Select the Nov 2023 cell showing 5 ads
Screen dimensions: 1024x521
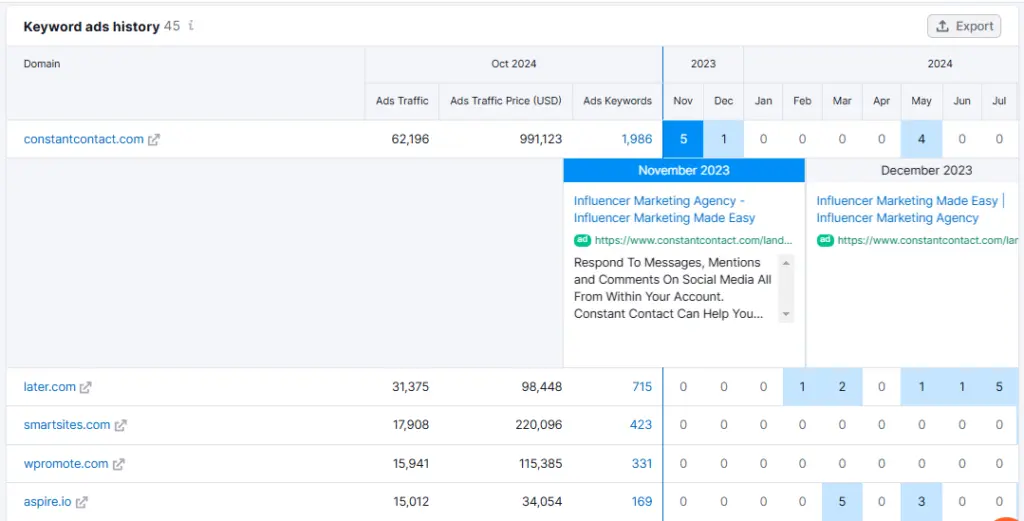coord(683,140)
